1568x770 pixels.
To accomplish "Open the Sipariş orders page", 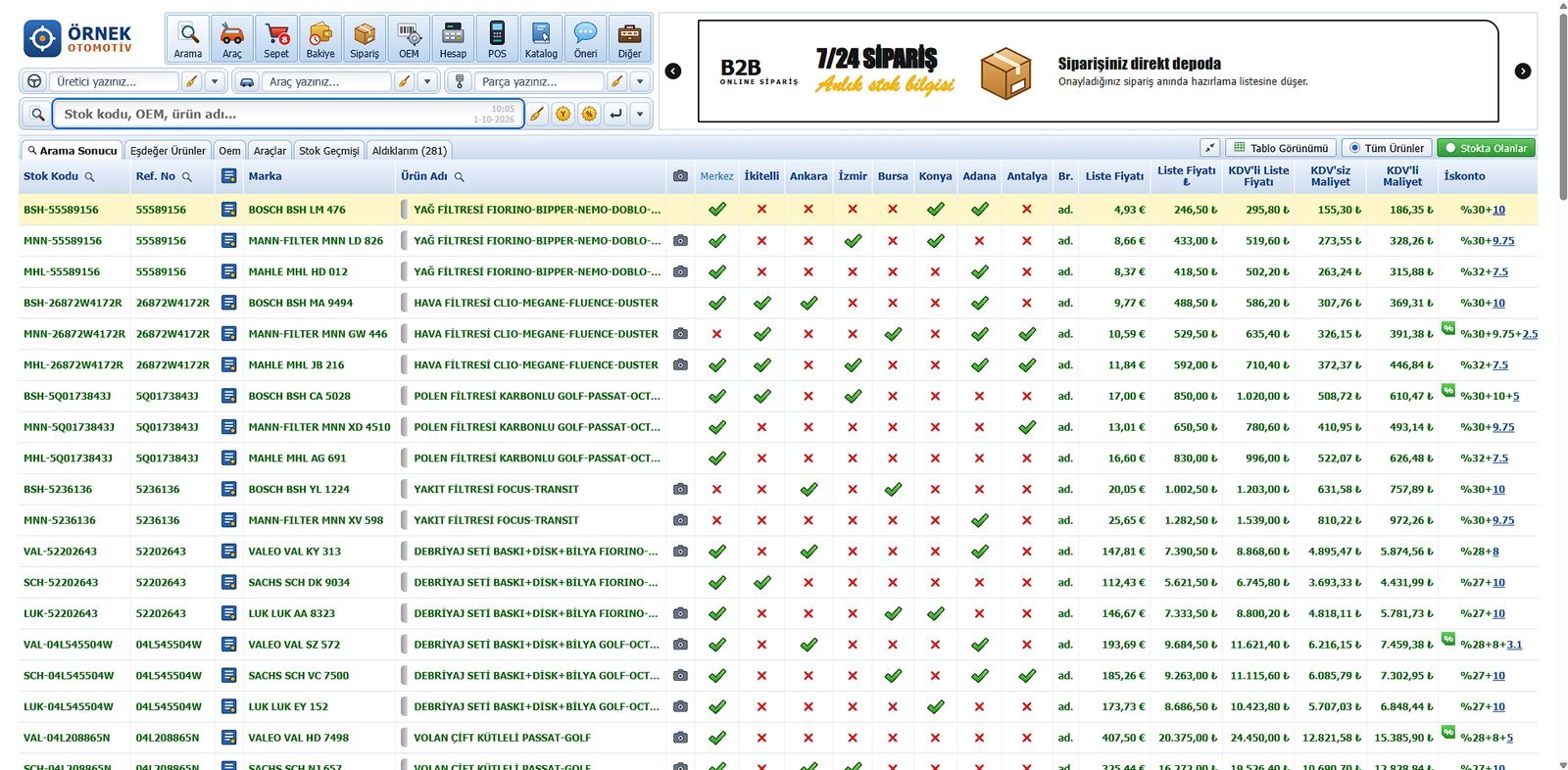I will (x=365, y=39).
